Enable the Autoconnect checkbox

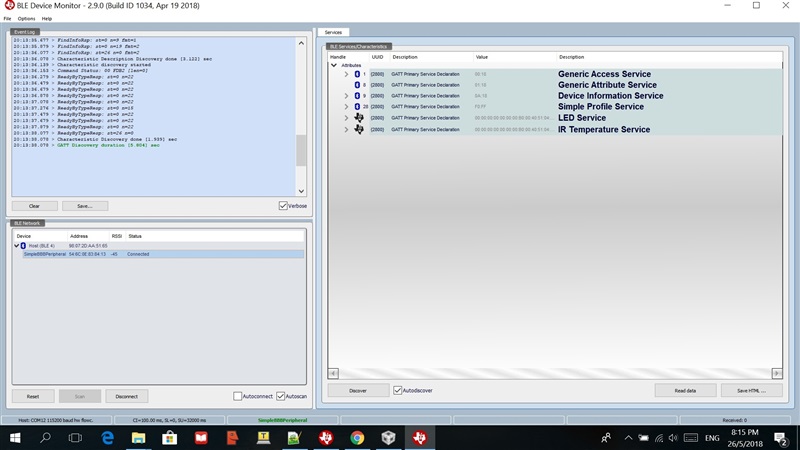(237, 396)
